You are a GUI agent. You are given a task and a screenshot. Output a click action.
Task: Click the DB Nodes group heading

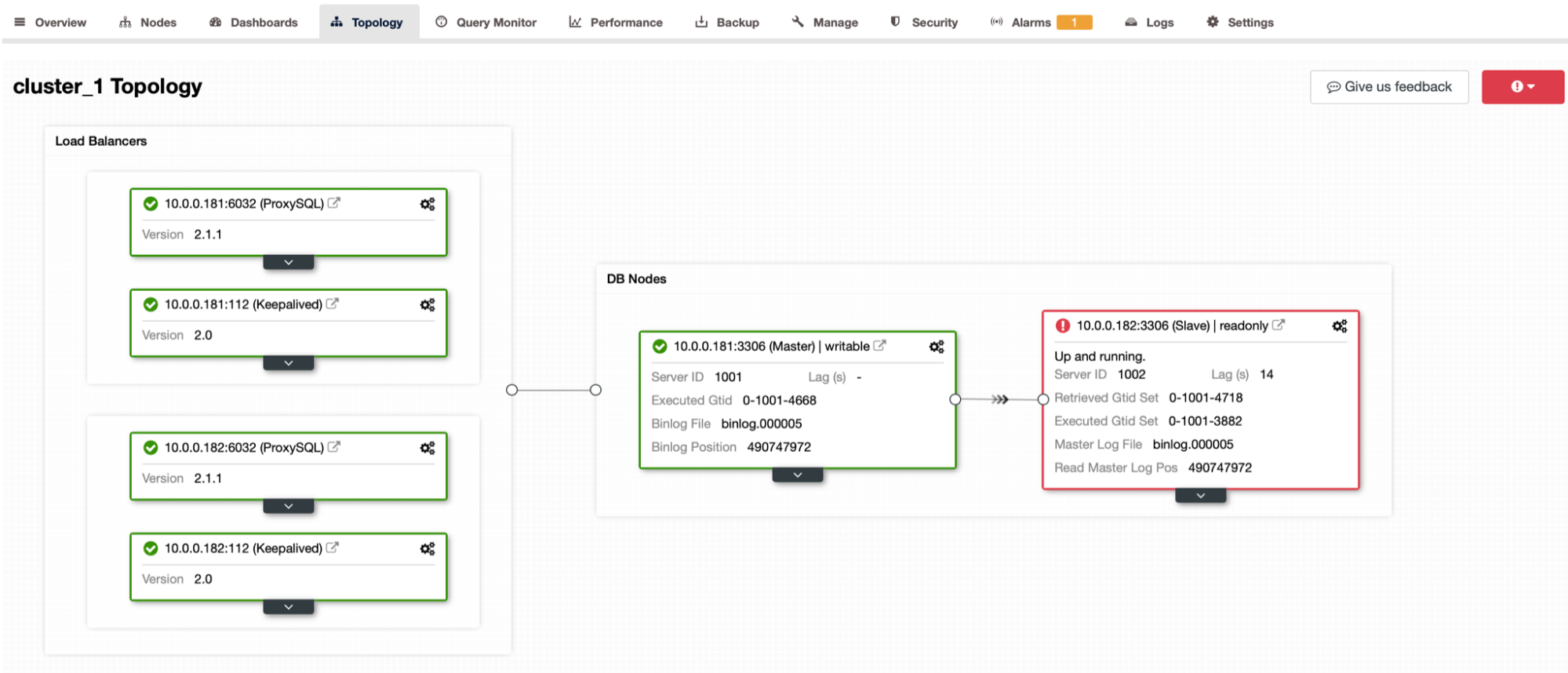pos(636,279)
